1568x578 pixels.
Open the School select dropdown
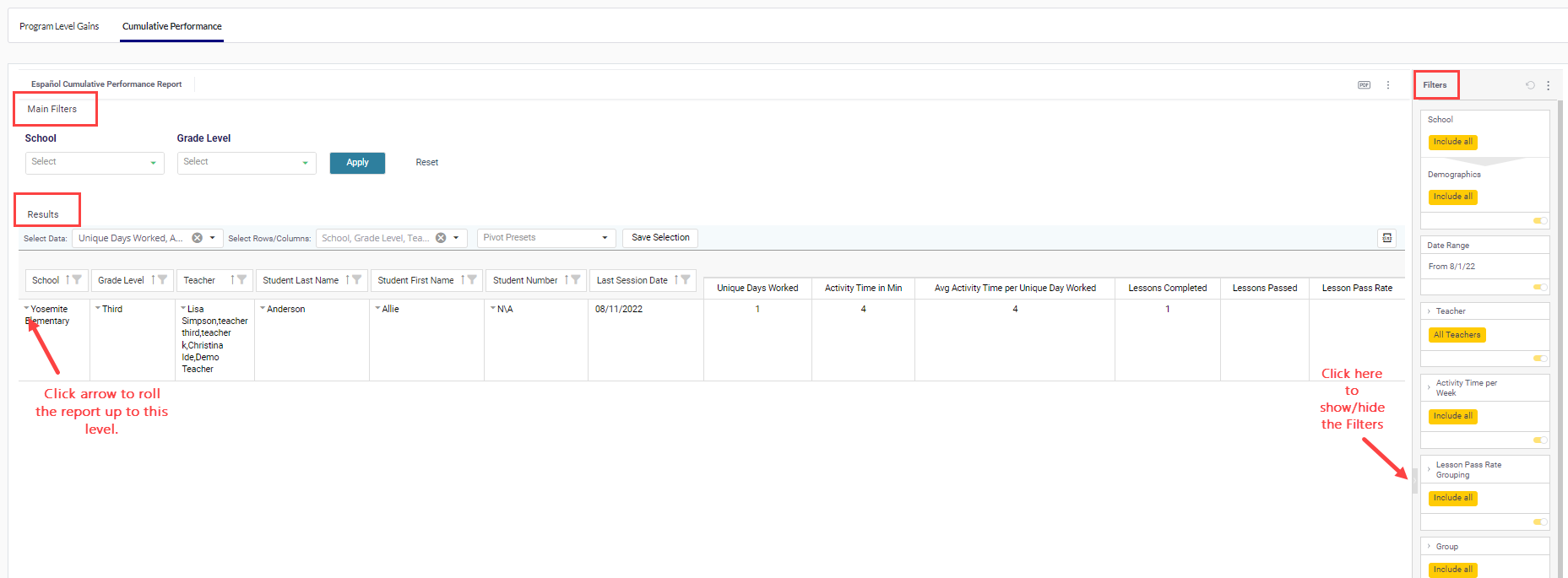point(94,162)
